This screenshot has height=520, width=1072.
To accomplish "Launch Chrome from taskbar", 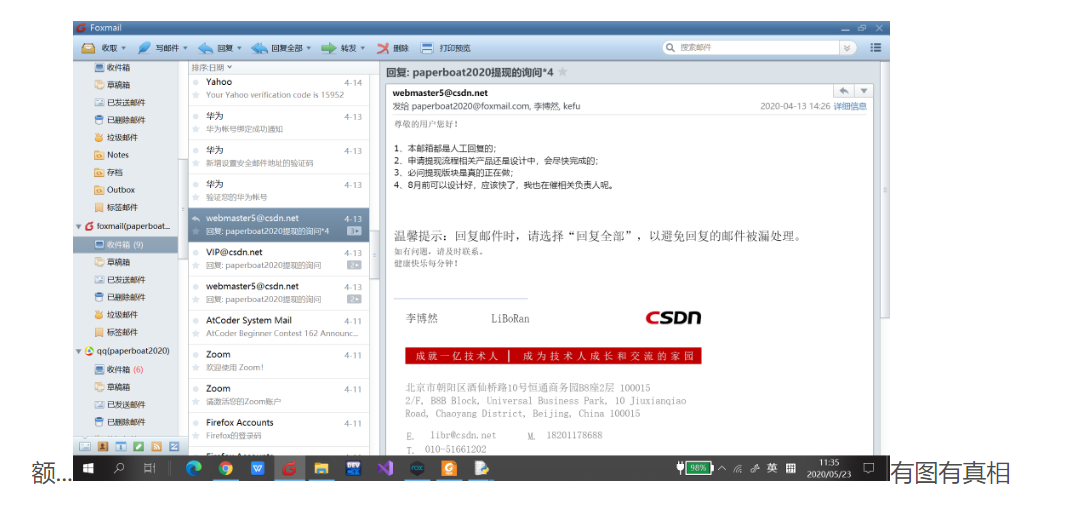I will (226, 469).
